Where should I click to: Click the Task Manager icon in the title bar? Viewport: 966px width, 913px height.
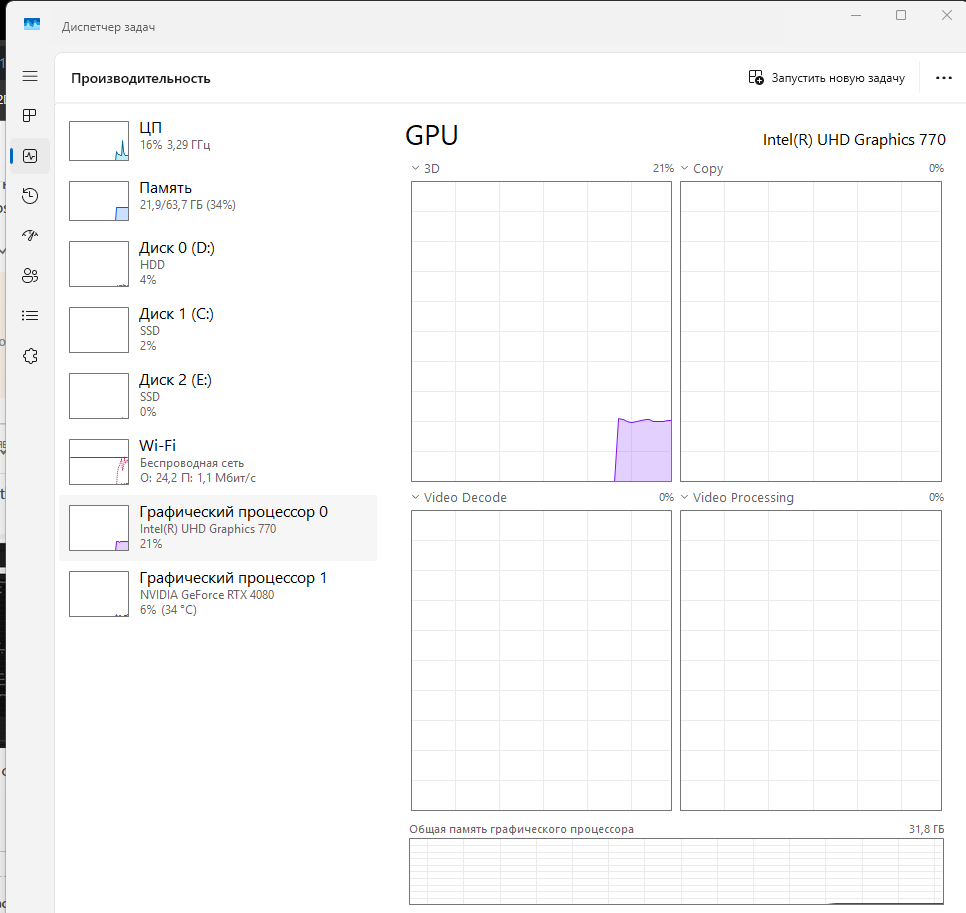click(x=31, y=22)
